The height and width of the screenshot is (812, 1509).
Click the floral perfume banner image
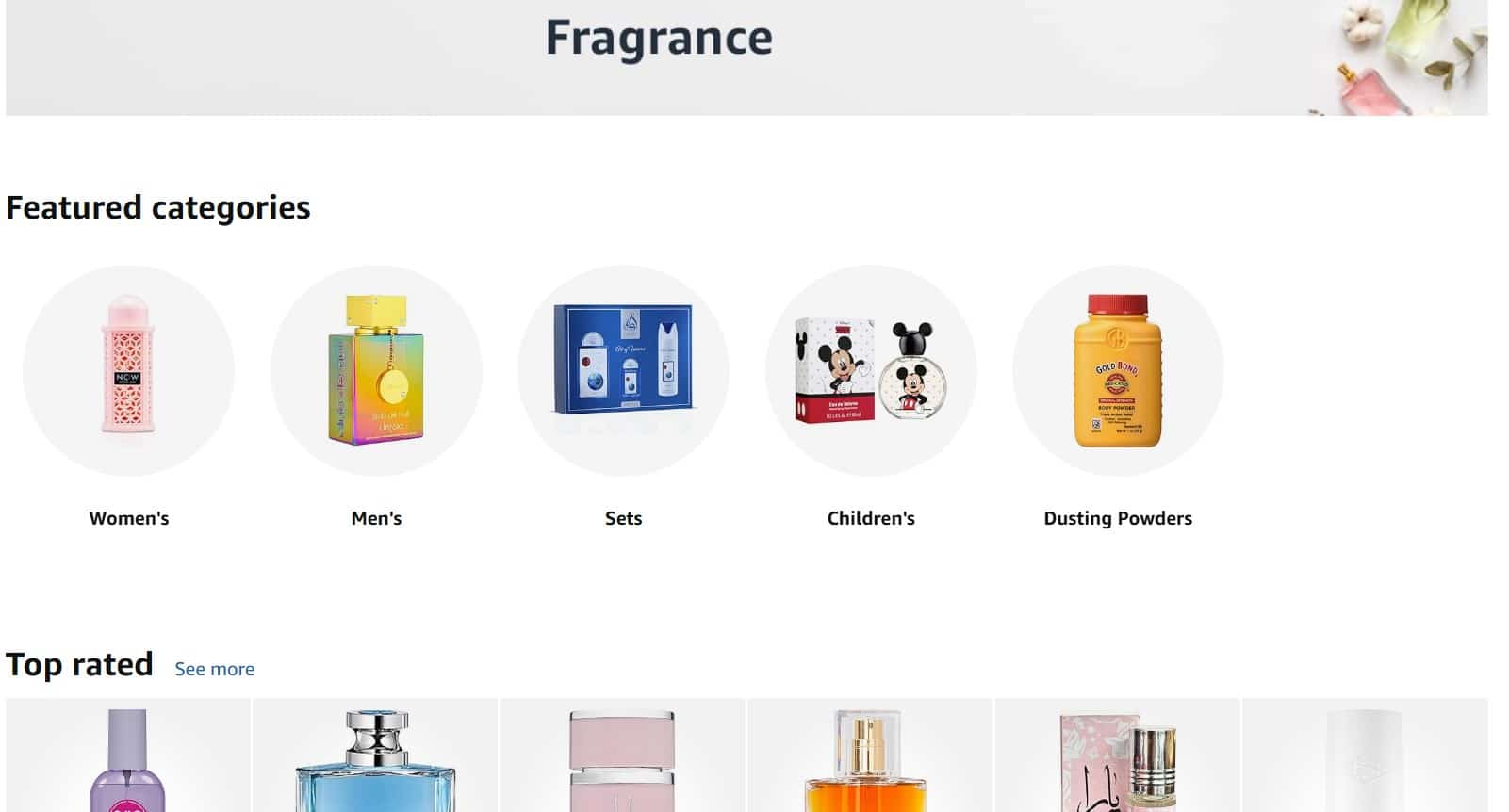tap(1399, 57)
